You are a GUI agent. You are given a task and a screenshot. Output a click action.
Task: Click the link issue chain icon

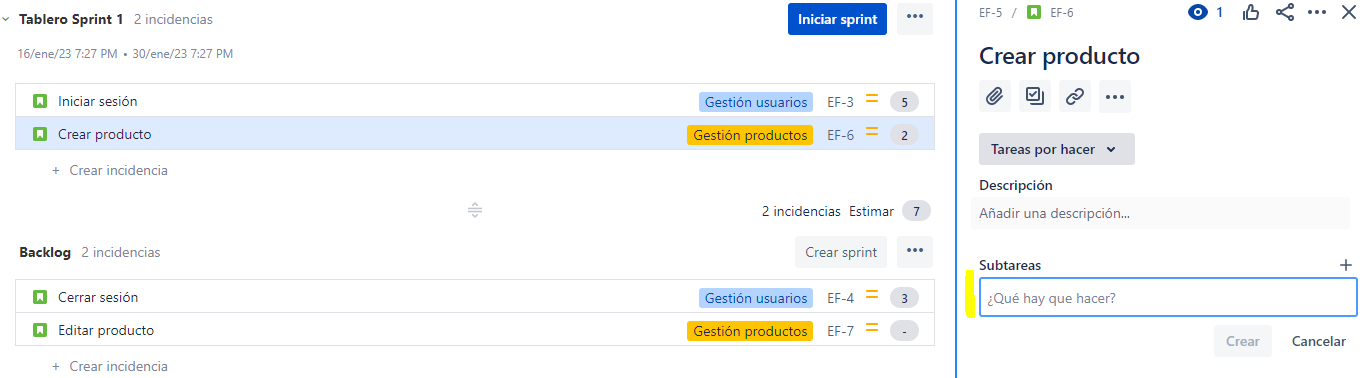[x=1075, y=97]
